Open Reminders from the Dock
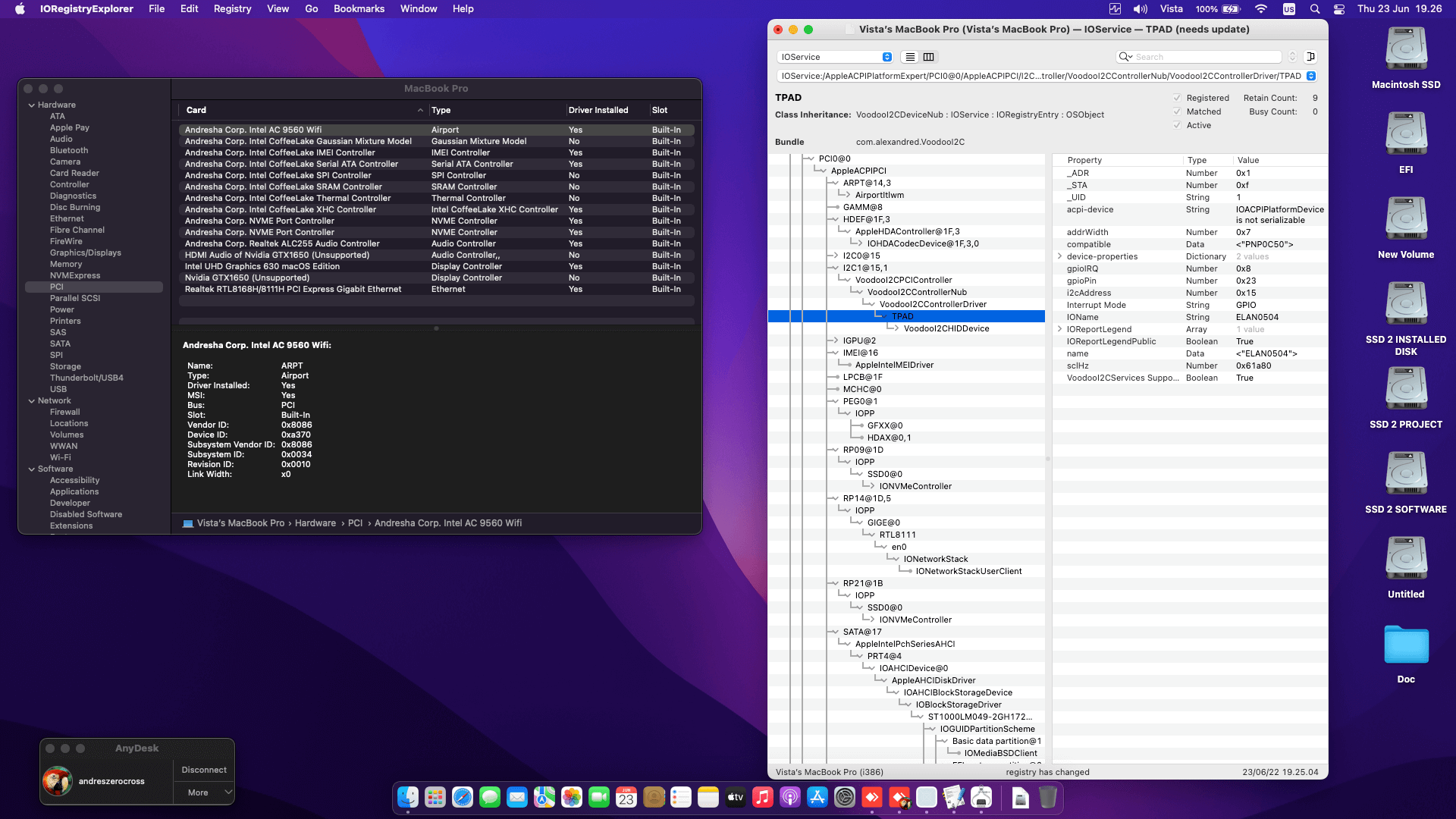 (681, 797)
